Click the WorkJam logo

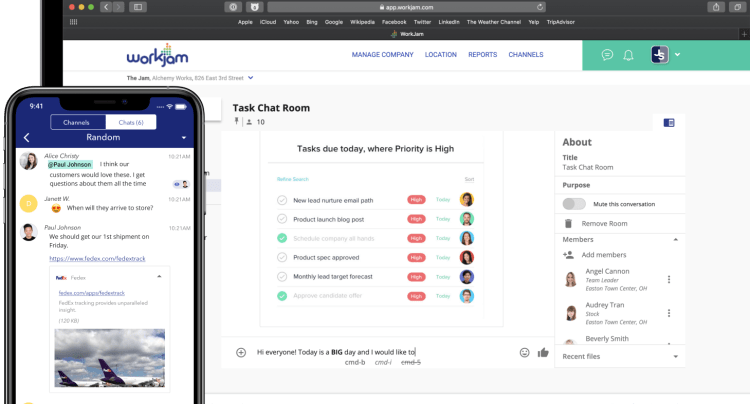pyautogui.click(x=157, y=55)
